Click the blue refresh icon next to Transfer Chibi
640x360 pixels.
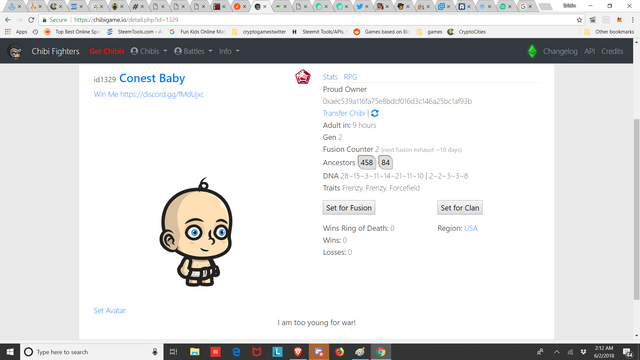(375, 113)
